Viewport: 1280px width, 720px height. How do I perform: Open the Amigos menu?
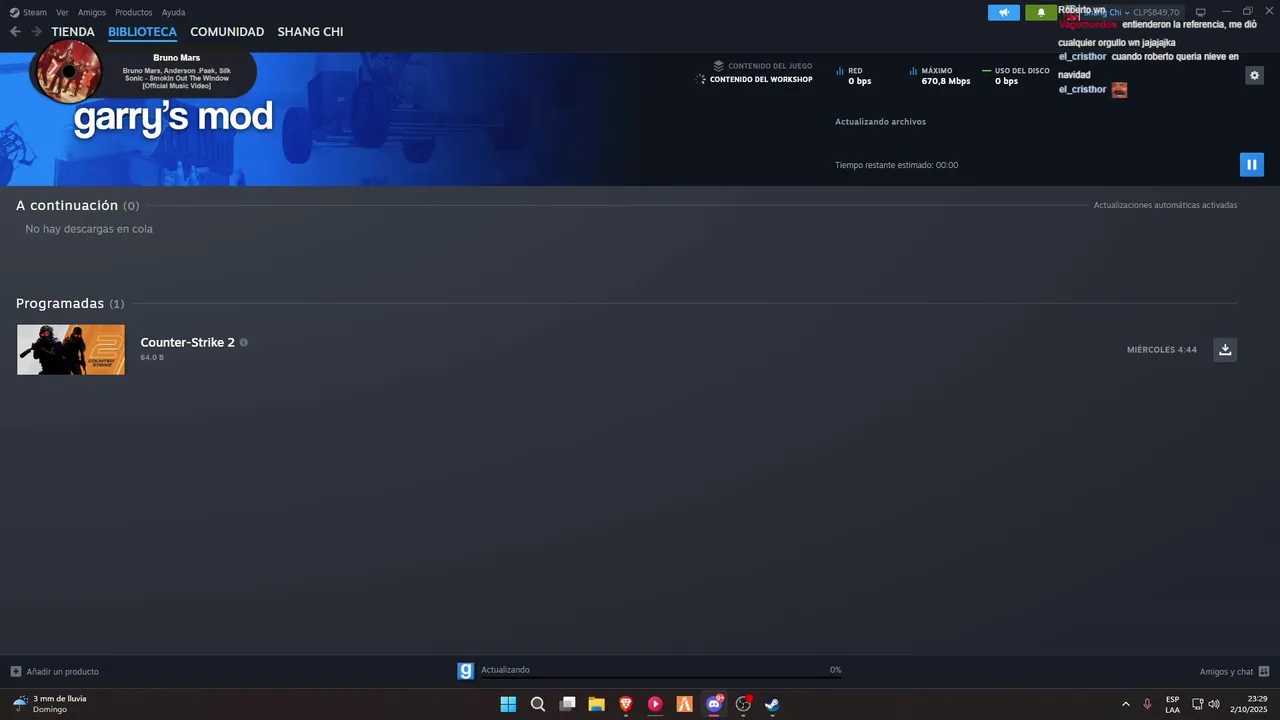click(92, 12)
